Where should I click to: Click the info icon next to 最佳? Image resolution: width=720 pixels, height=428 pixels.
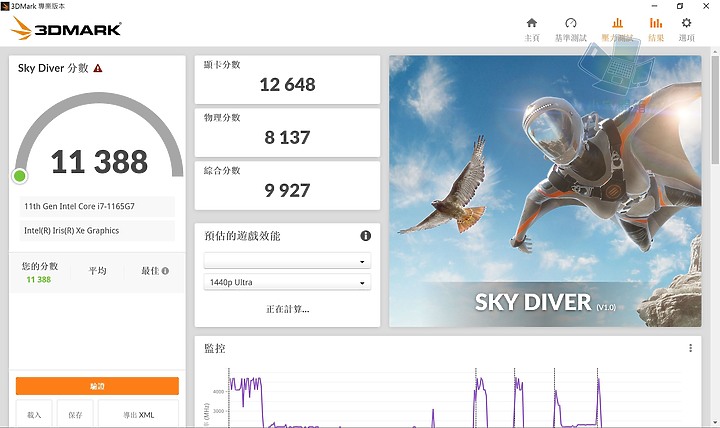(165, 271)
